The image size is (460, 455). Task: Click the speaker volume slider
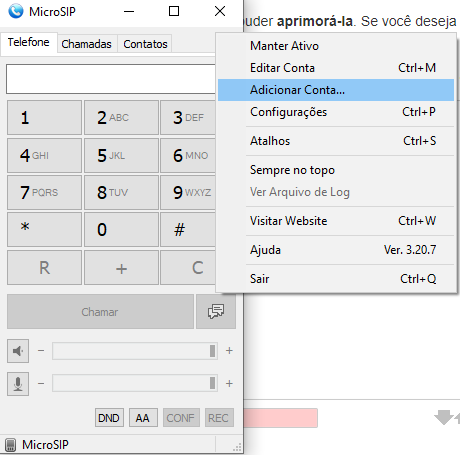click(x=135, y=351)
